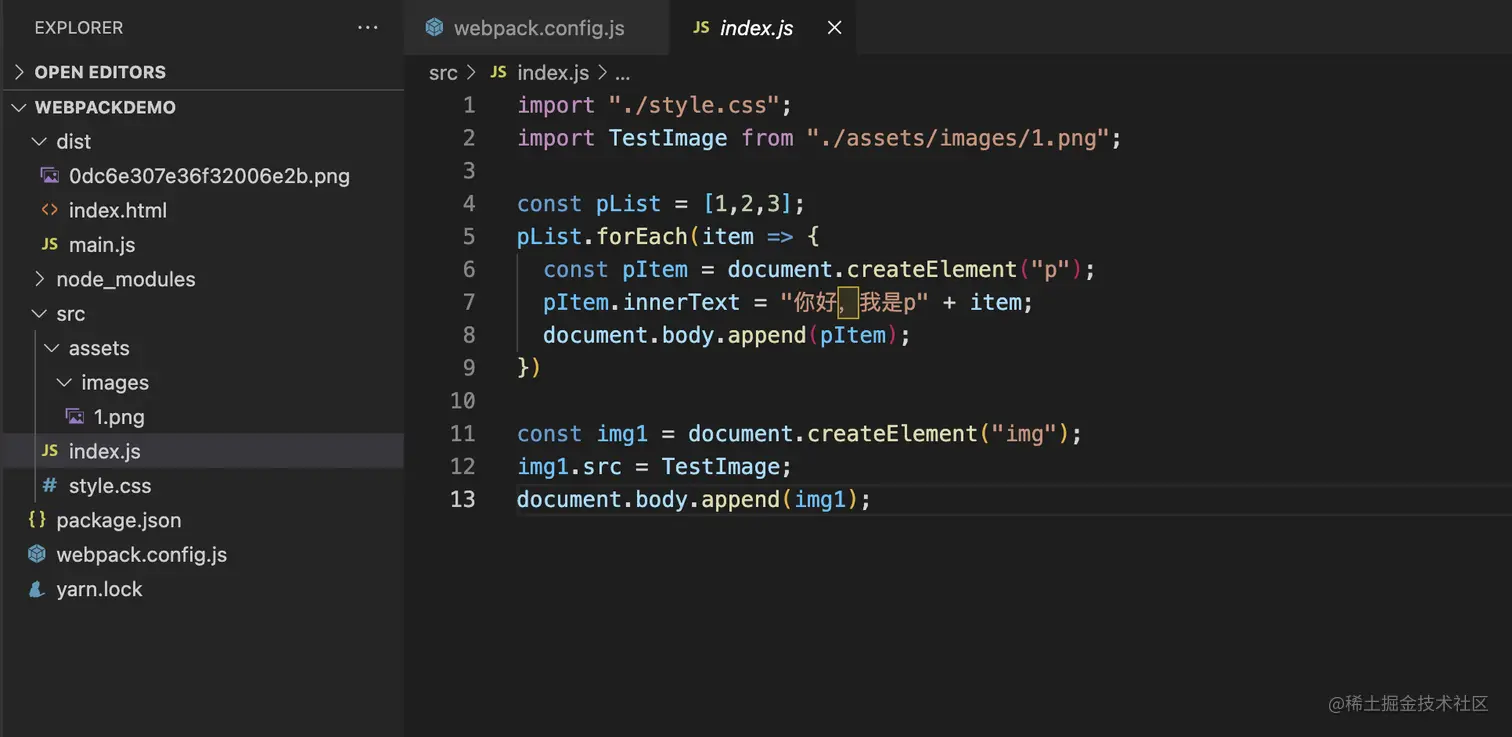Click append on line 13

tap(741, 499)
